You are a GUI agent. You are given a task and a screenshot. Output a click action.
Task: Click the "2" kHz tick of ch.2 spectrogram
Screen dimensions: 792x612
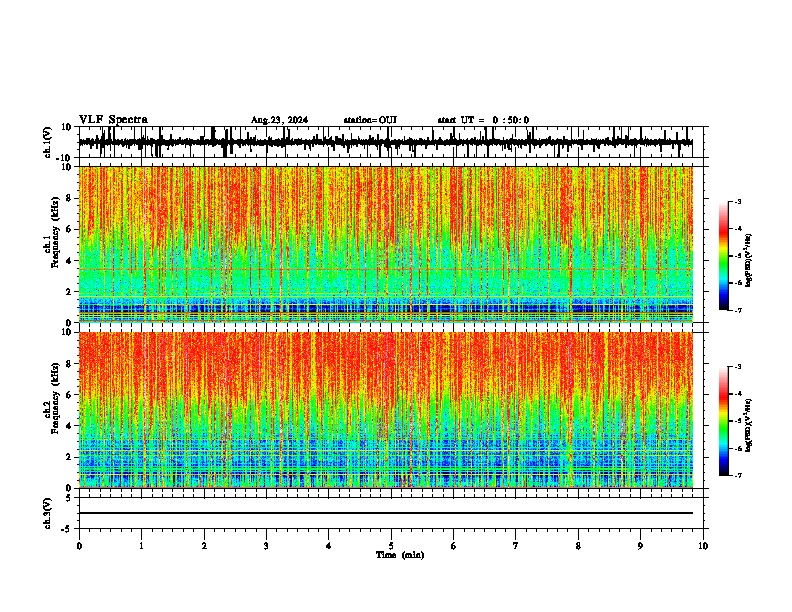(69, 457)
